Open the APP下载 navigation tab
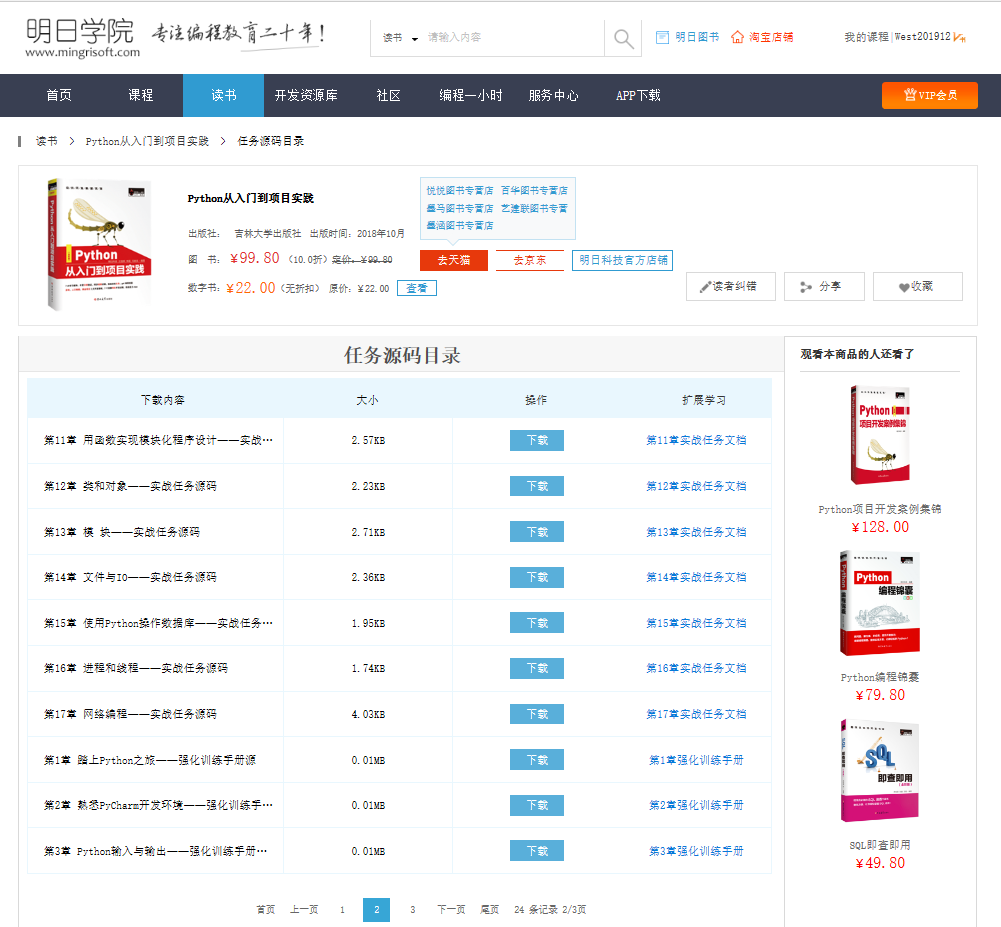 638,95
